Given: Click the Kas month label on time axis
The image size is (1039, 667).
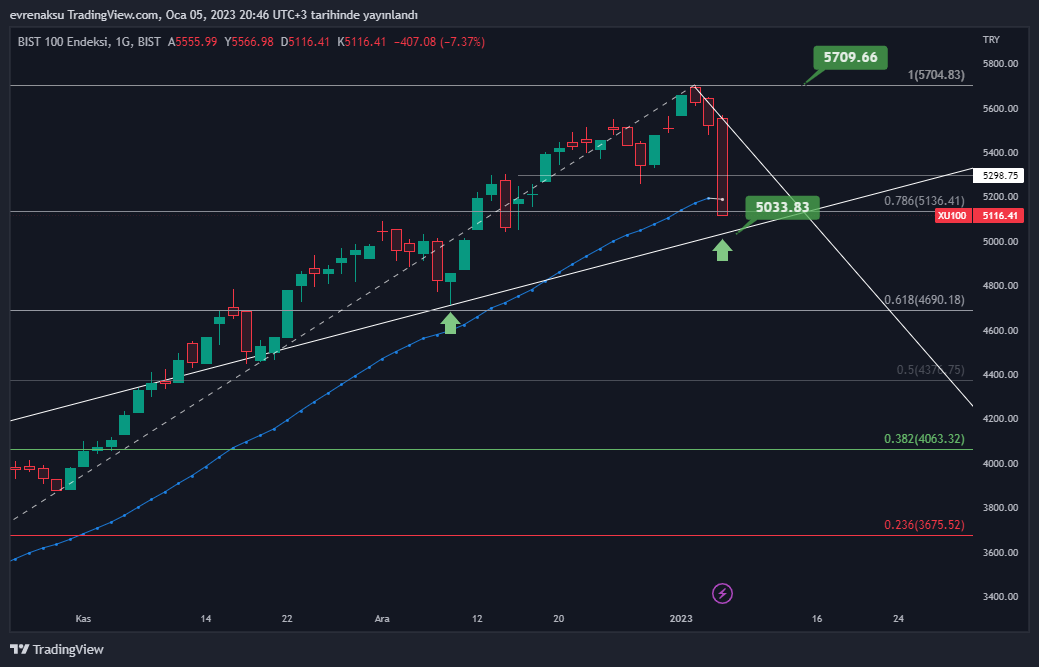Looking at the screenshot, I should (x=83, y=619).
